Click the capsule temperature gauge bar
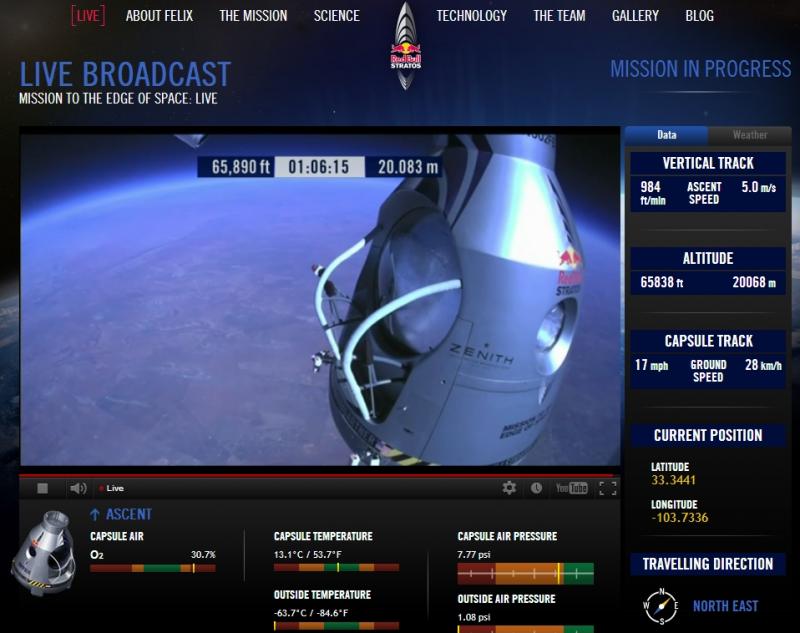 coord(336,567)
